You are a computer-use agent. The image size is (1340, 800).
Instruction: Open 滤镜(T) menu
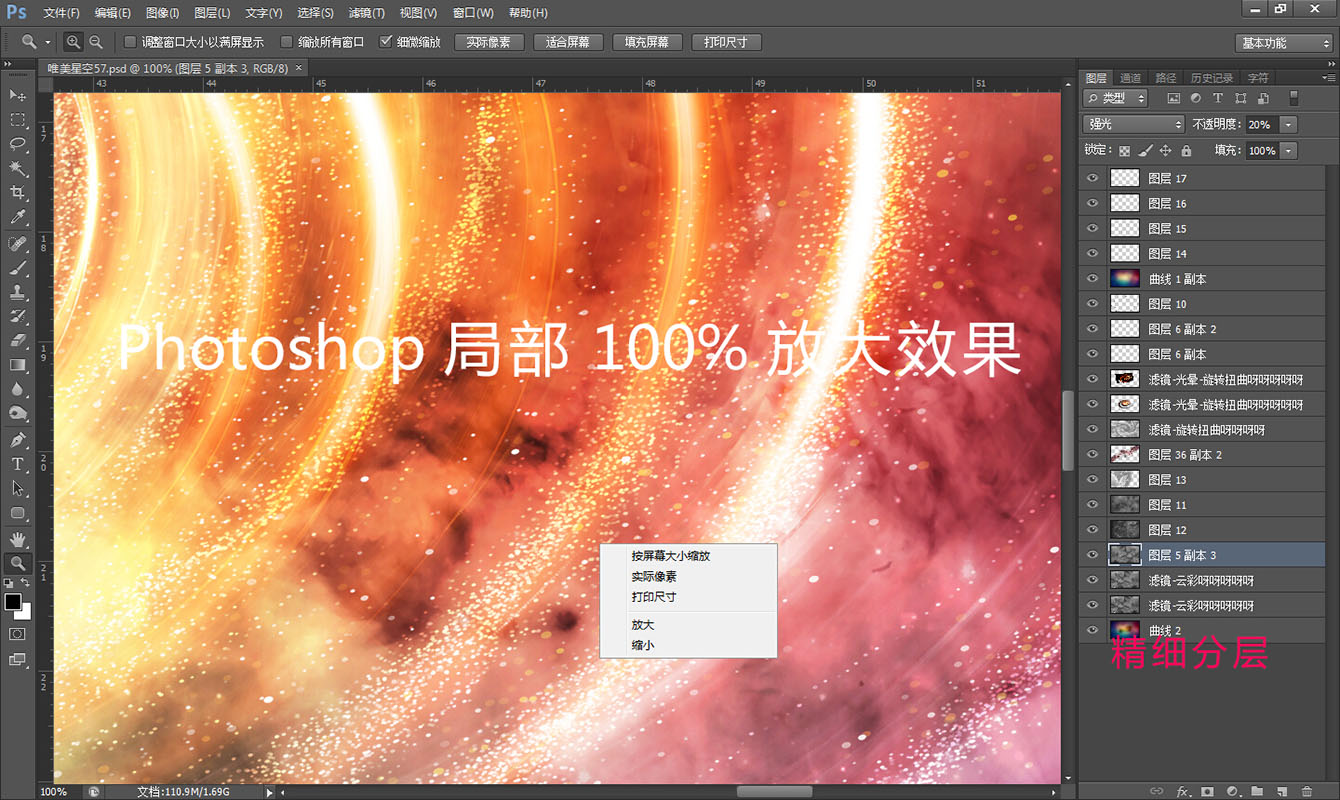click(366, 13)
